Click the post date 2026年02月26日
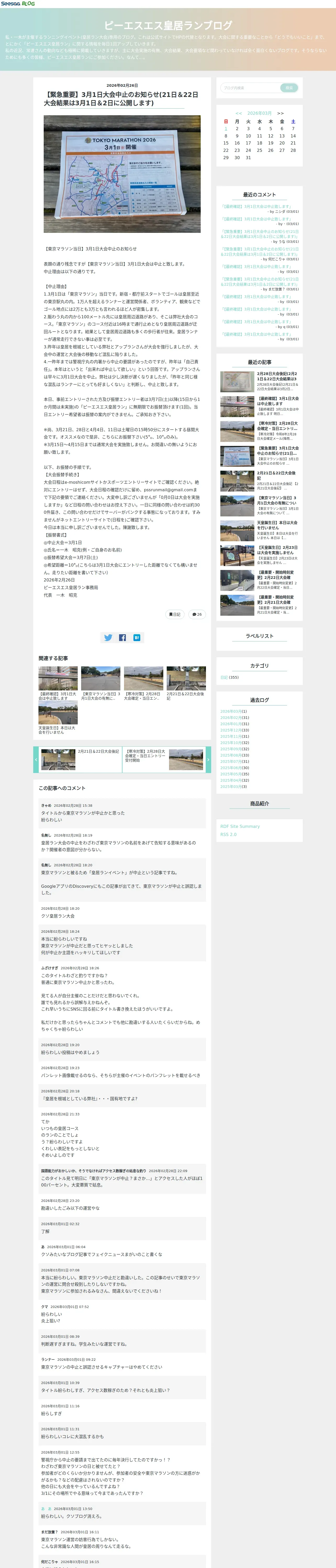Screen dimensions: 336x1568 pyautogui.click(x=122, y=85)
